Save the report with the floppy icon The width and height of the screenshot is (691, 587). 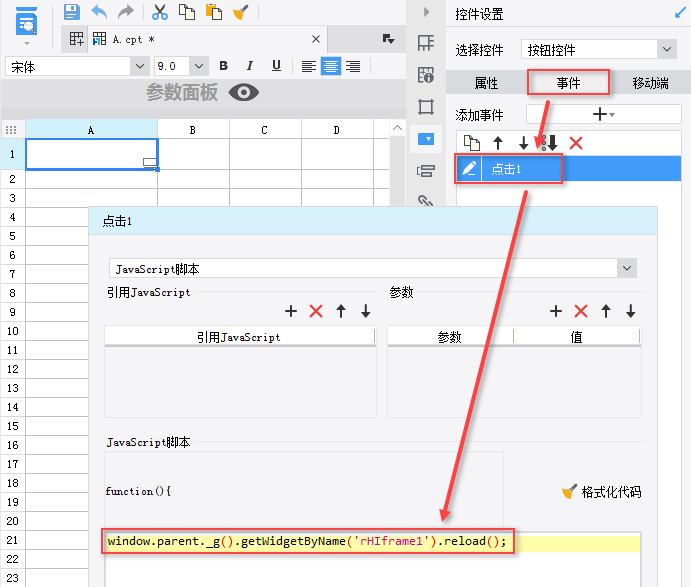71,12
